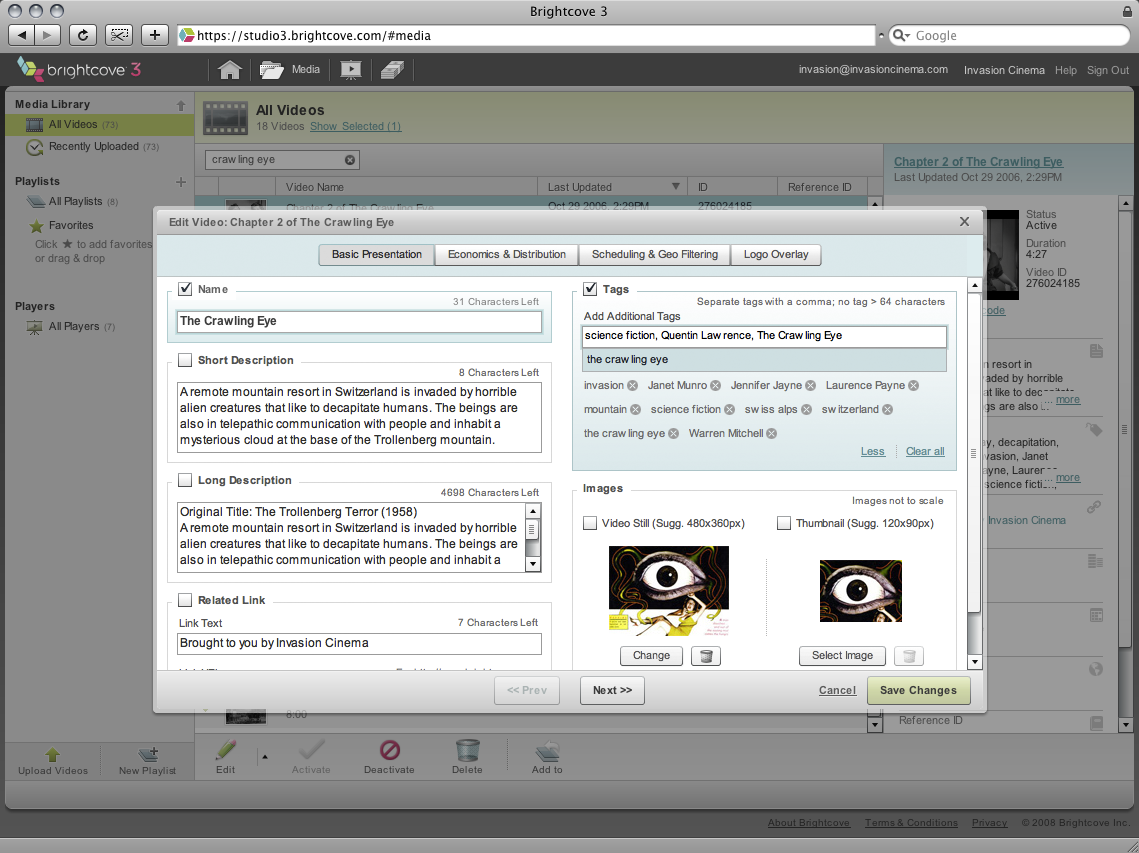Click the Next >> button

(x=612, y=690)
